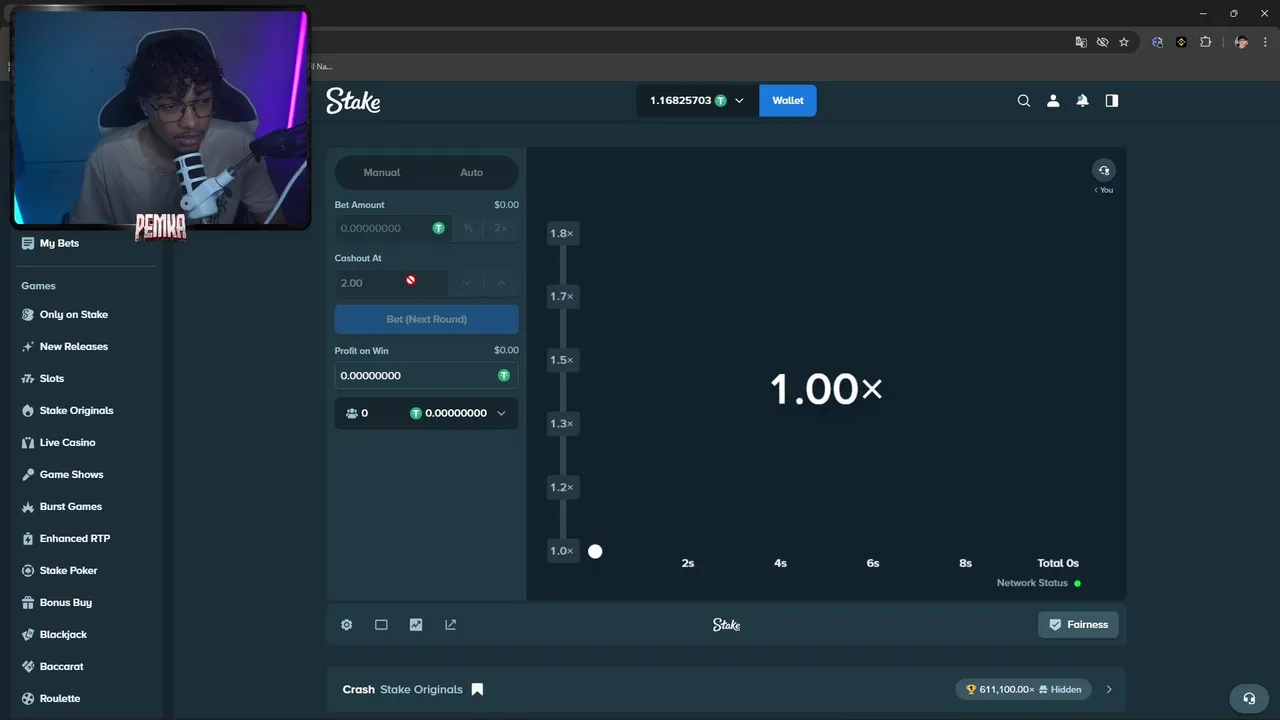Increase Cashout At with up chevron
The image size is (1280, 720).
(x=501, y=283)
